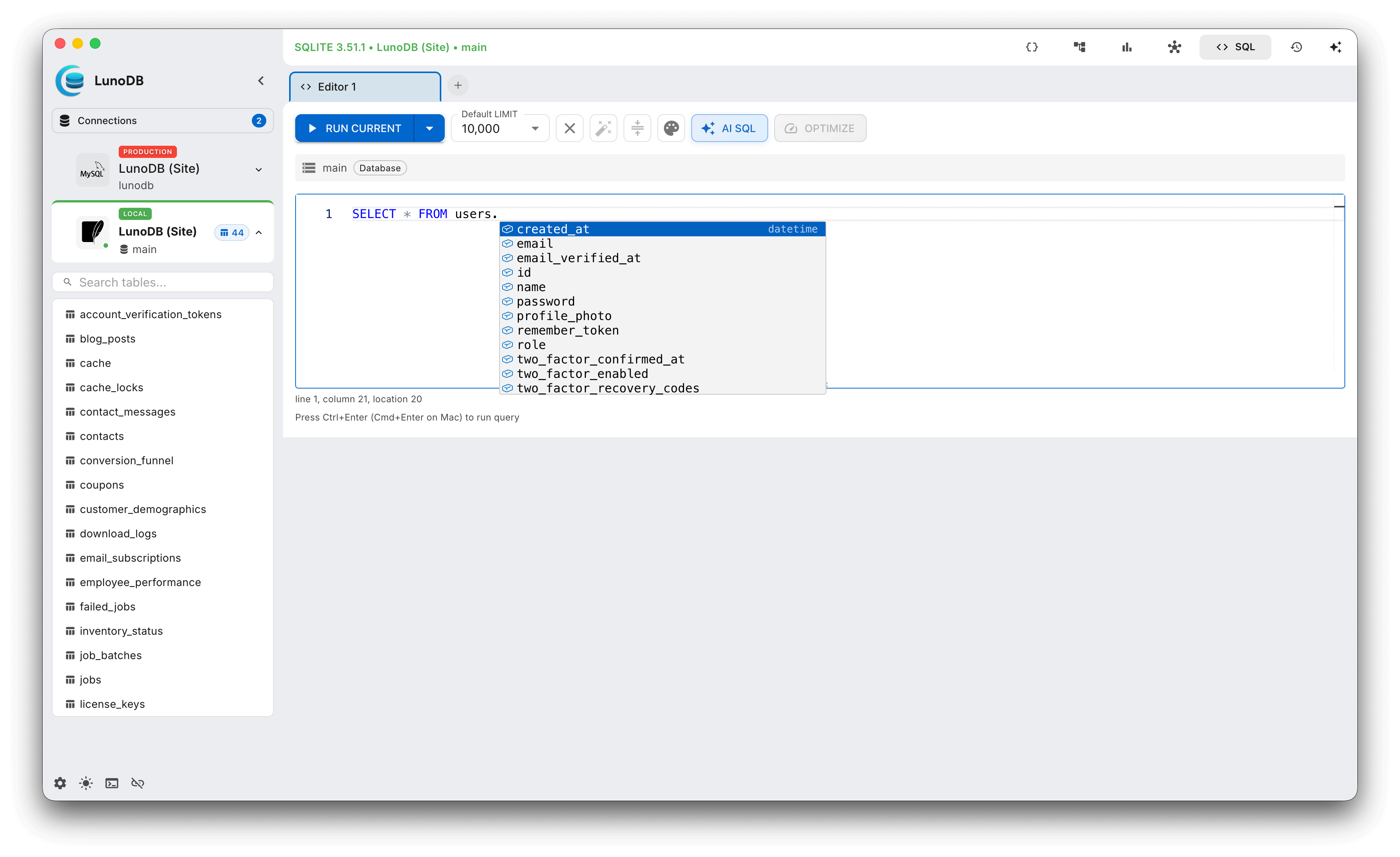Add a new editor tab
Screen dimensions: 1400x857
pos(458,86)
